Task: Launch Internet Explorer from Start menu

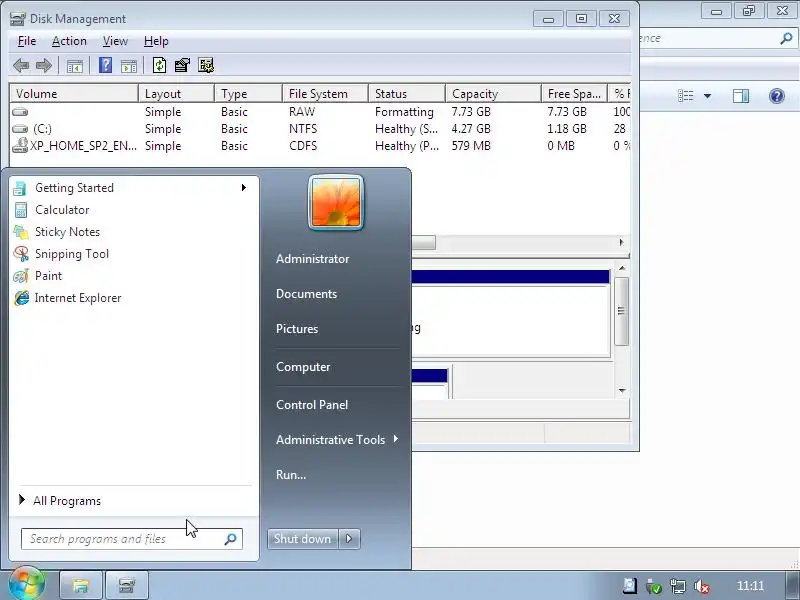Action: 134,298
